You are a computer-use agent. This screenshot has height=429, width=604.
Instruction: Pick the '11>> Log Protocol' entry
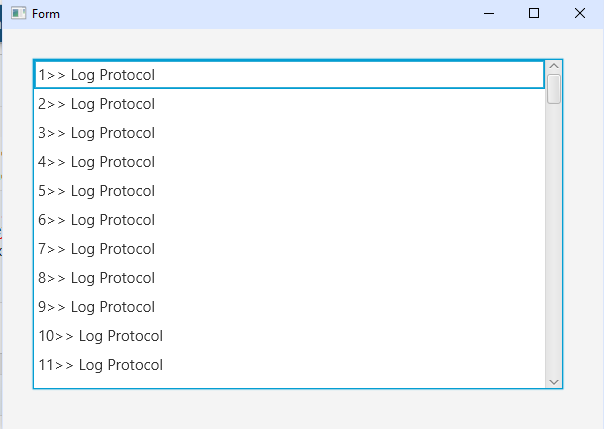pyautogui.click(x=290, y=365)
